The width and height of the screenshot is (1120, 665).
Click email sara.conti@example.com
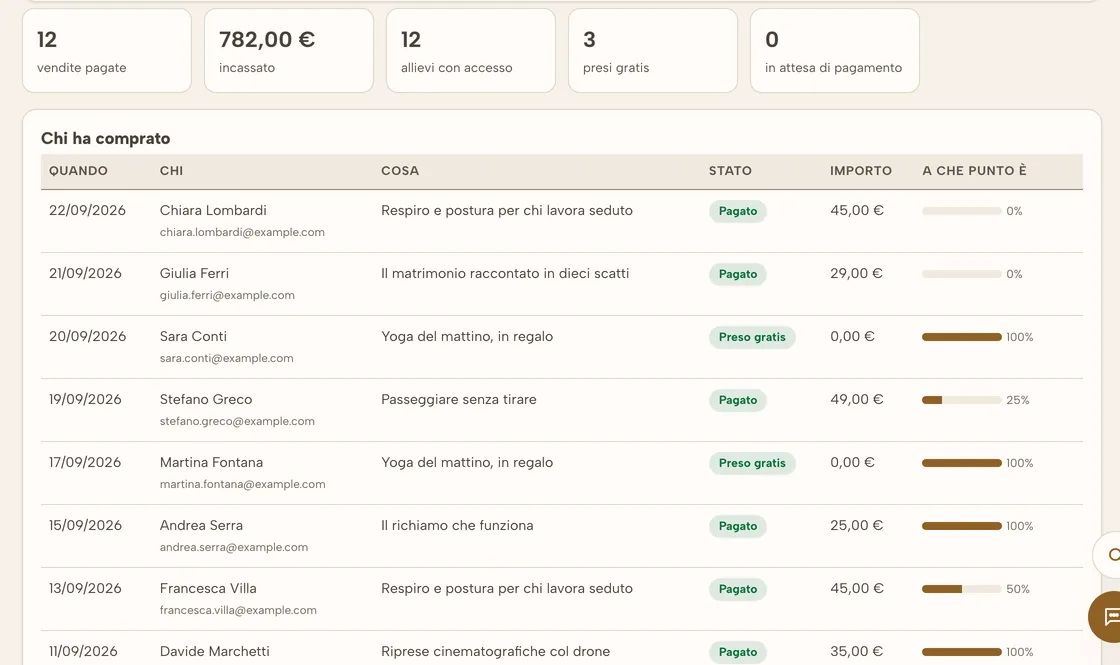[226, 358]
